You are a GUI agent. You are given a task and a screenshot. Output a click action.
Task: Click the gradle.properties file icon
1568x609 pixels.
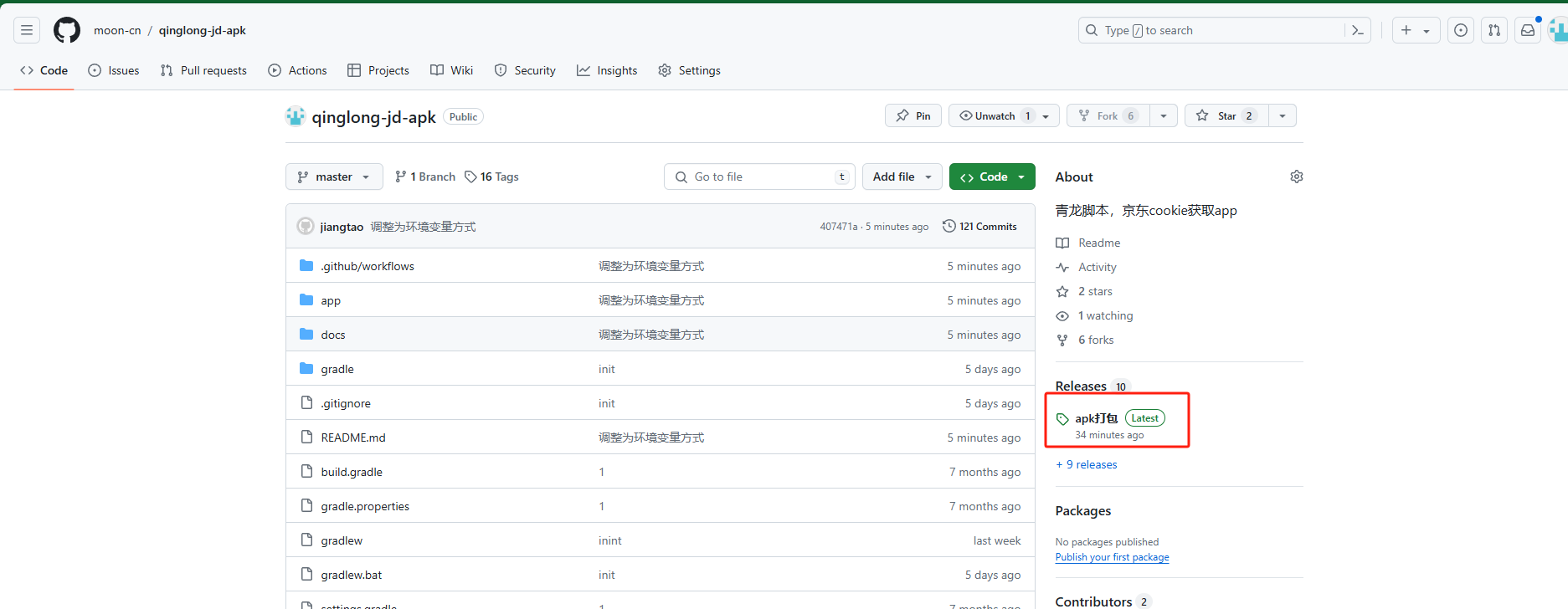point(306,505)
